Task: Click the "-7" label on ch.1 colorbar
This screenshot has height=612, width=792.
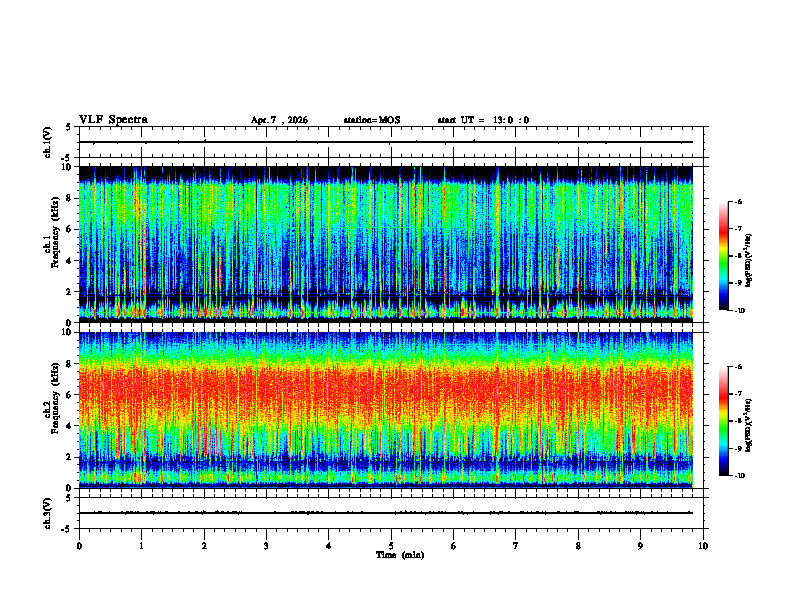Action: [x=738, y=229]
